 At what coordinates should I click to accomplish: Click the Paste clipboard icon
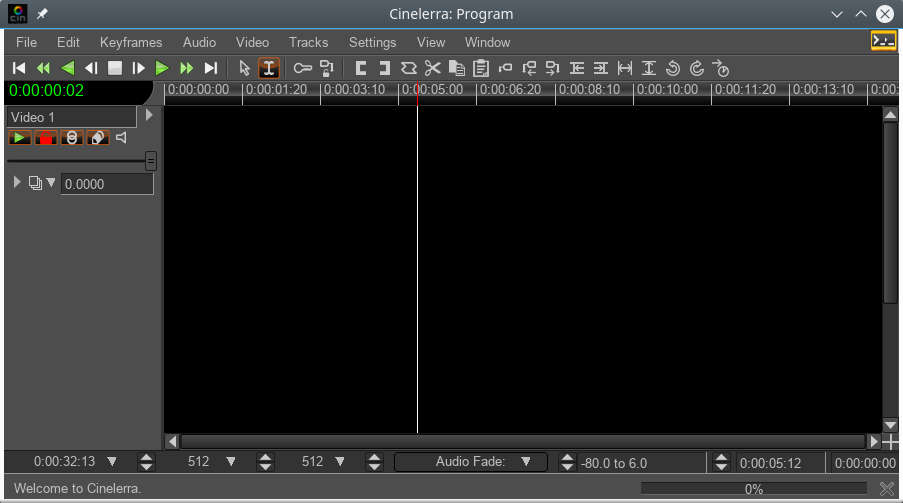481,68
